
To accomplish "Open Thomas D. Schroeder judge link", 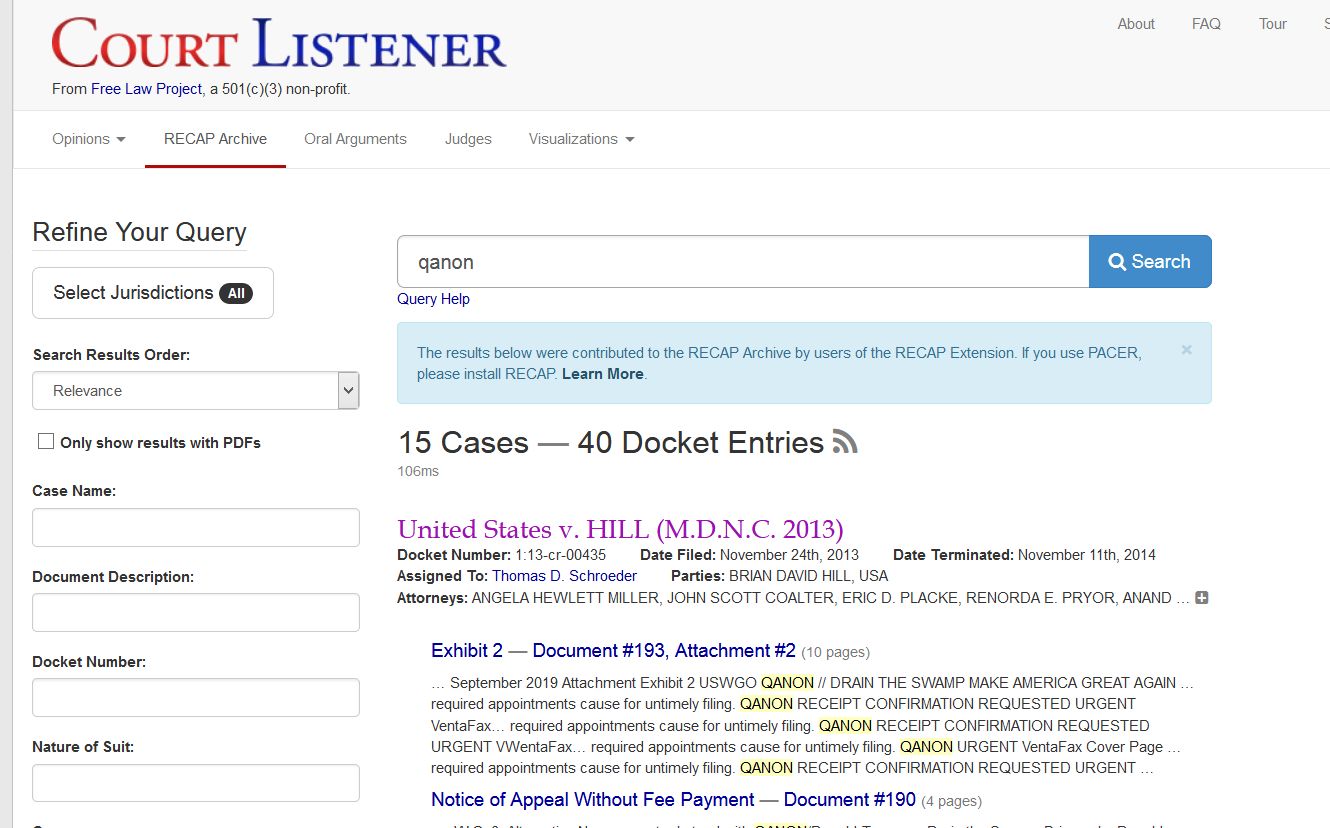I will [564, 576].
